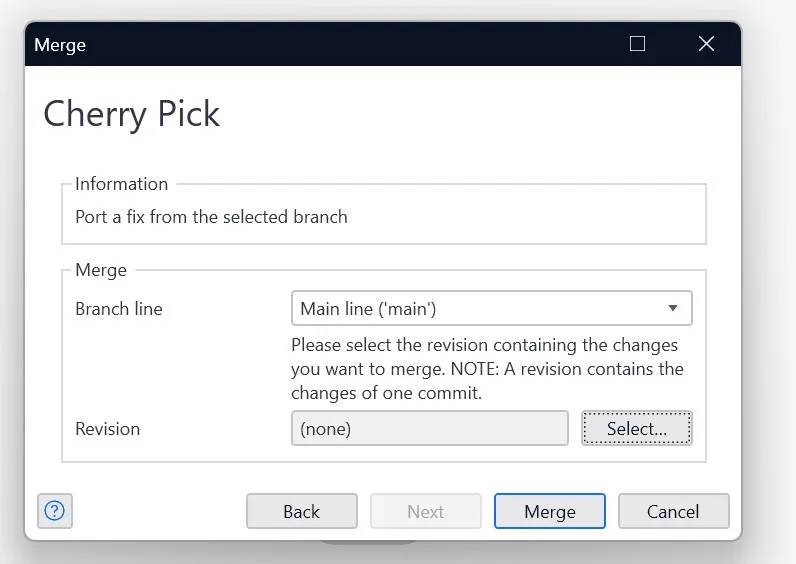
Task: Click the 'Port a fix' description text
Action: point(211,216)
